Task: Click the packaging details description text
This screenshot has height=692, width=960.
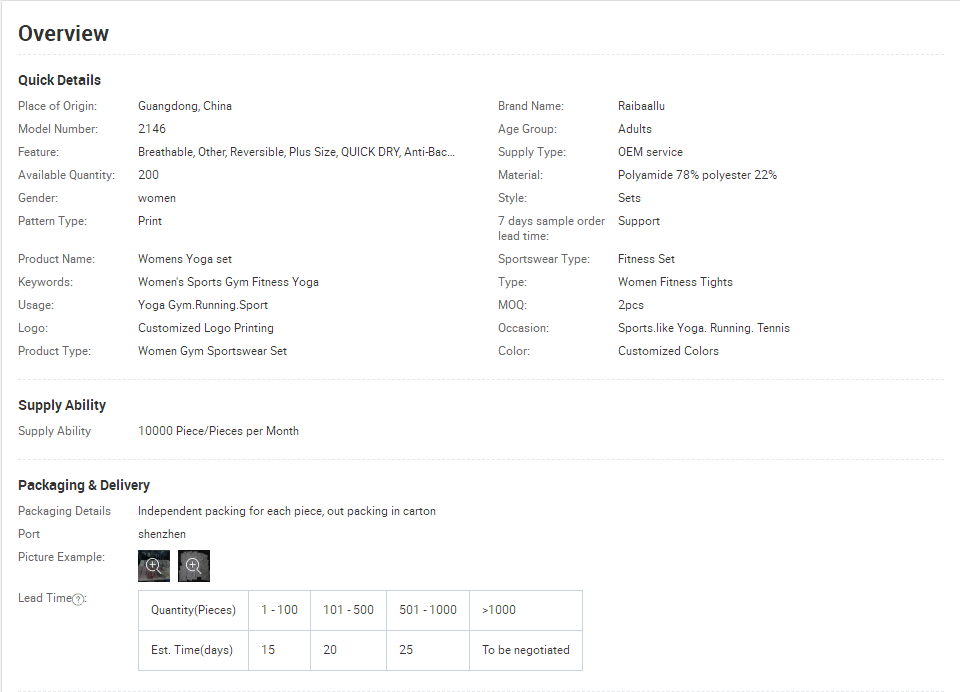Action: [287, 511]
